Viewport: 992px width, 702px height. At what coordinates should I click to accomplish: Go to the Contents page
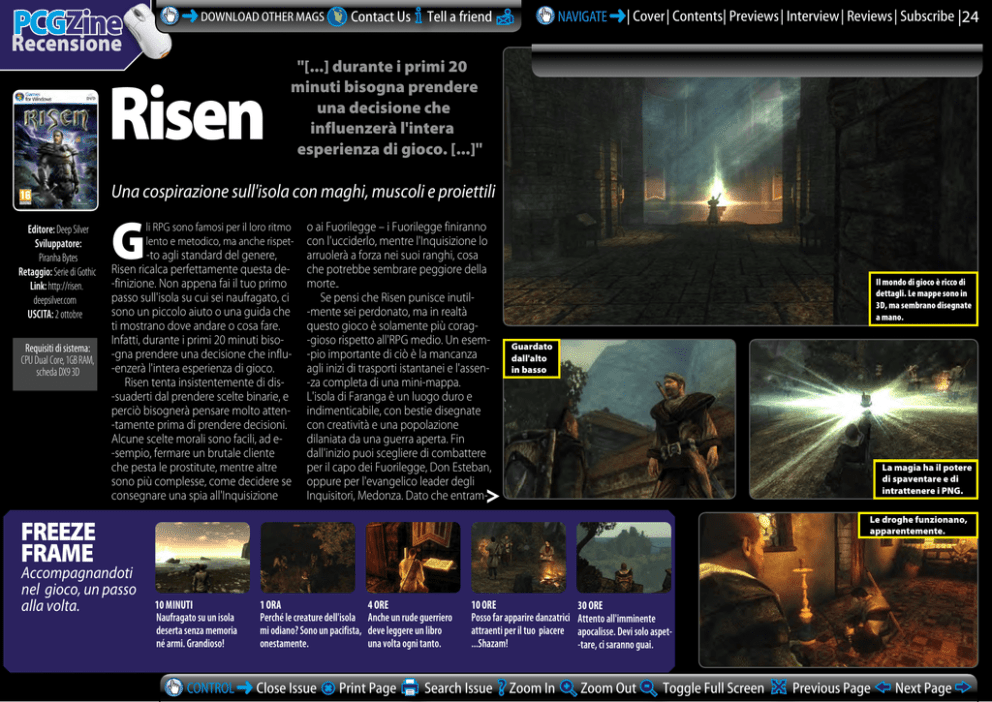[697, 16]
